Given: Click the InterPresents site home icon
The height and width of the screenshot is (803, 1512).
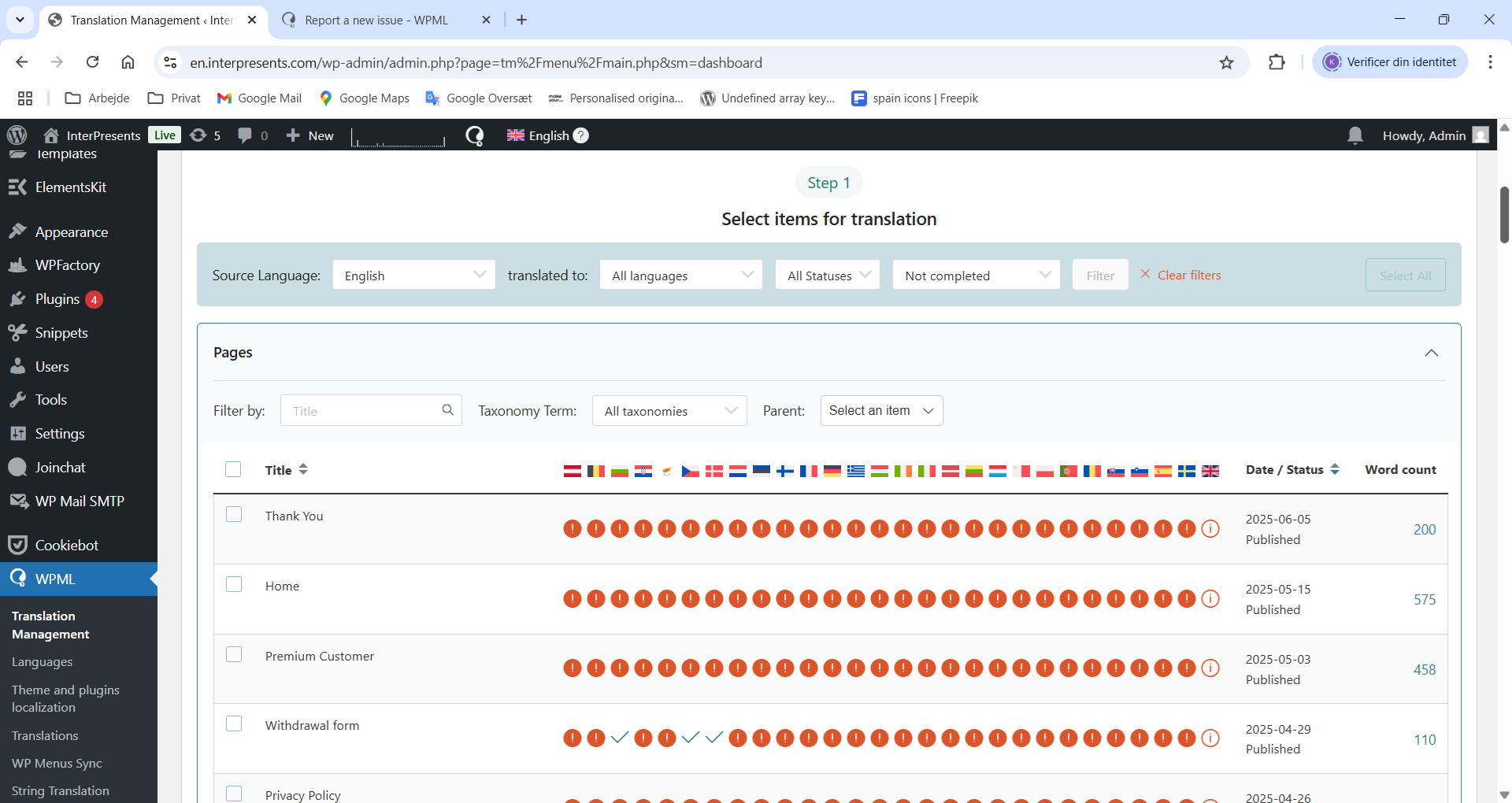Looking at the screenshot, I should 51,135.
